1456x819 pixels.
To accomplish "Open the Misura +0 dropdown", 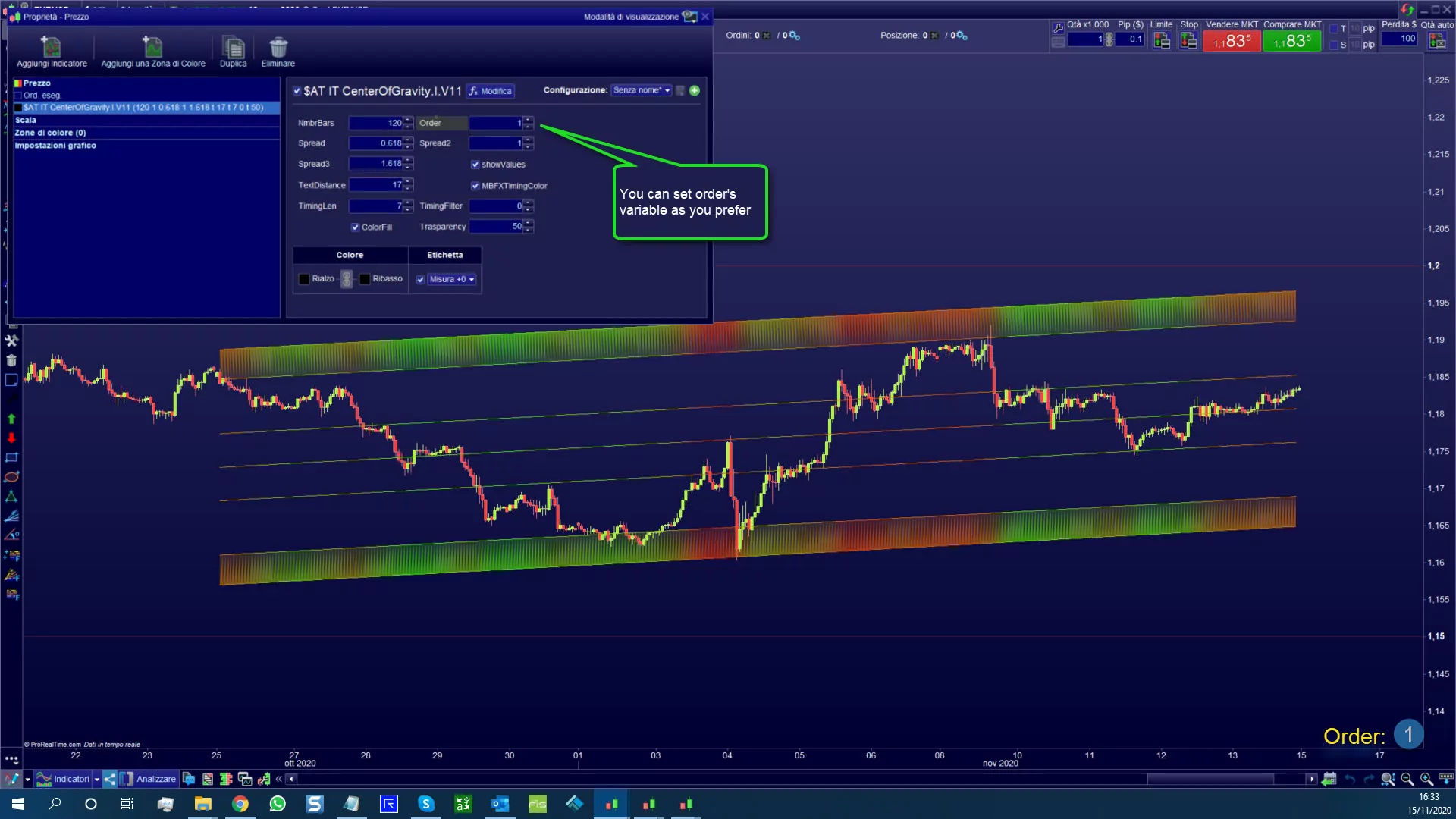I will tap(452, 280).
